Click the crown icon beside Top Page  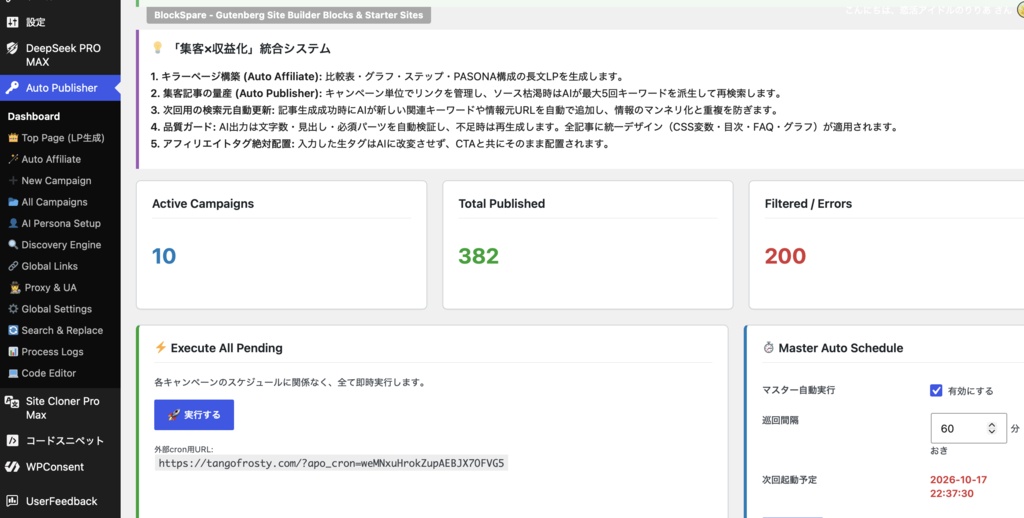point(13,138)
